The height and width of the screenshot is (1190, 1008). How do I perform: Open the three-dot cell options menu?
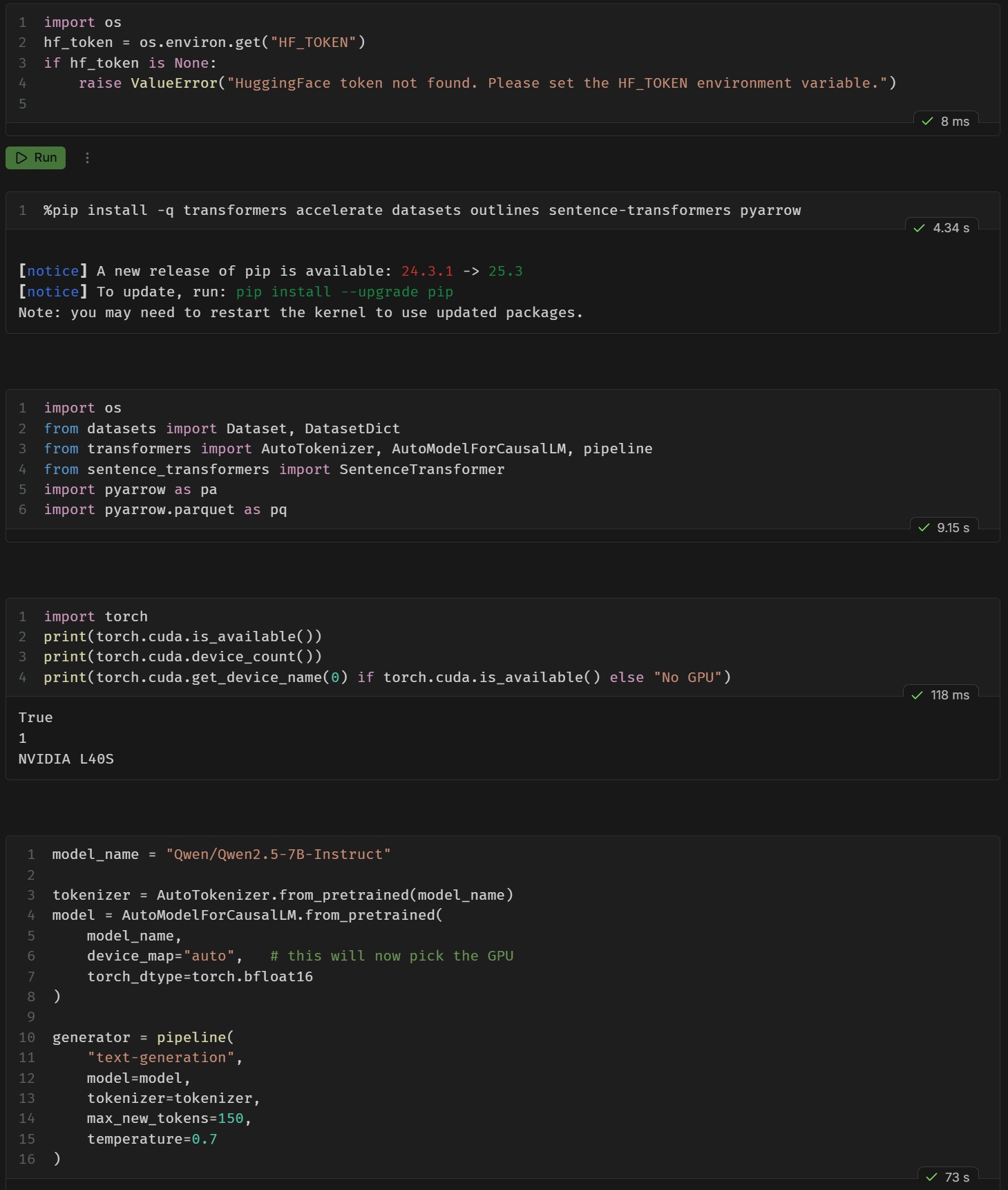87,158
